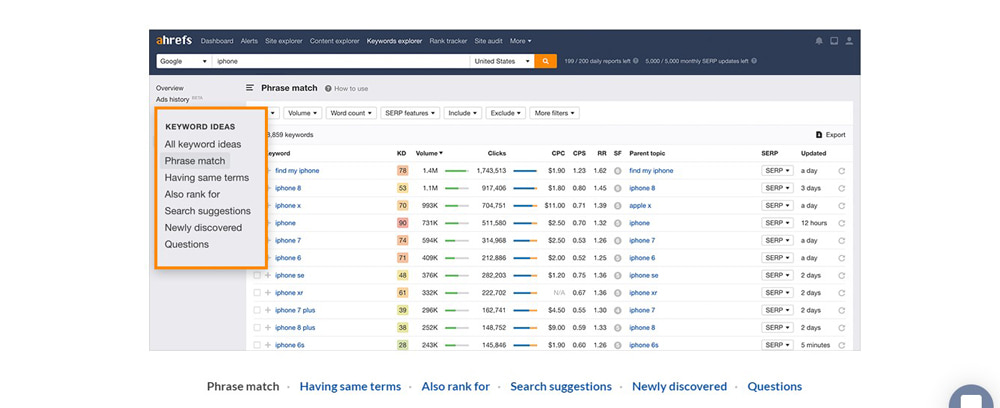
Task: Open the Volume filter dropdown
Action: pyautogui.click(x=303, y=113)
